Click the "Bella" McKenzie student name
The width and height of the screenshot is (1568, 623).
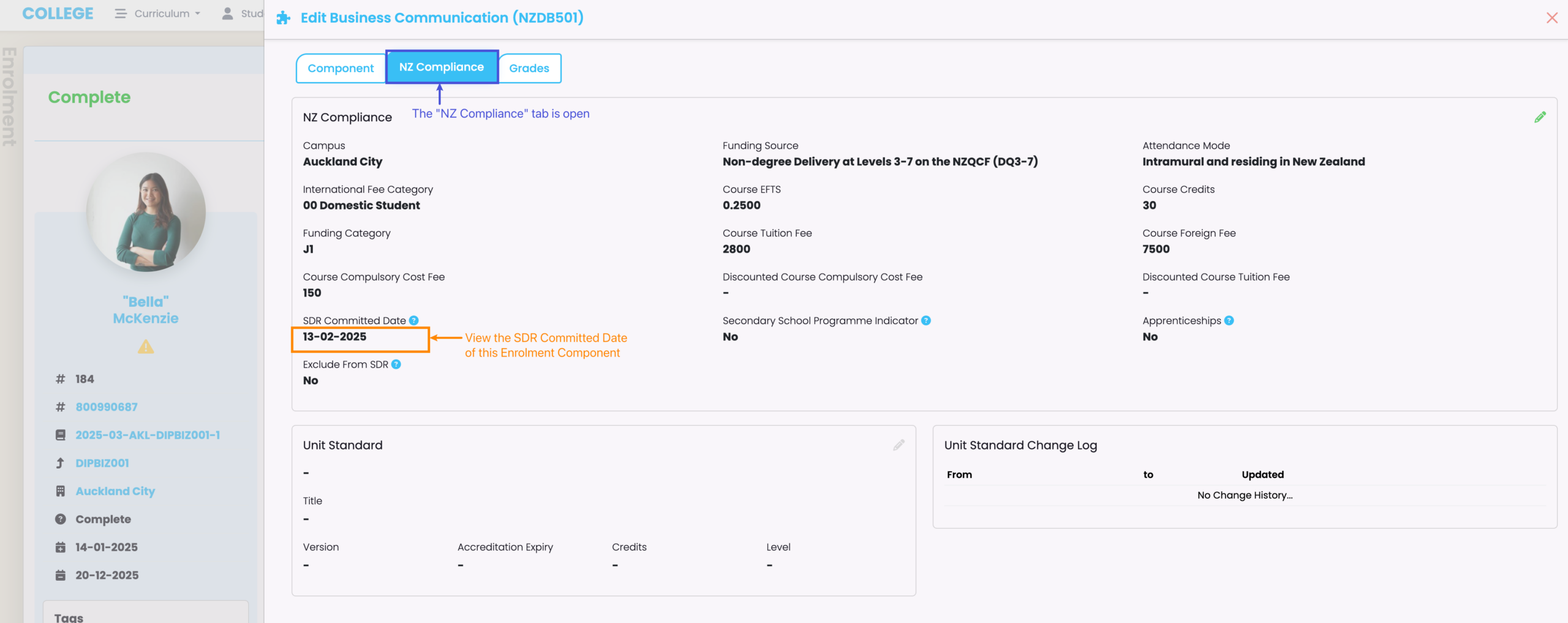coord(146,310)
